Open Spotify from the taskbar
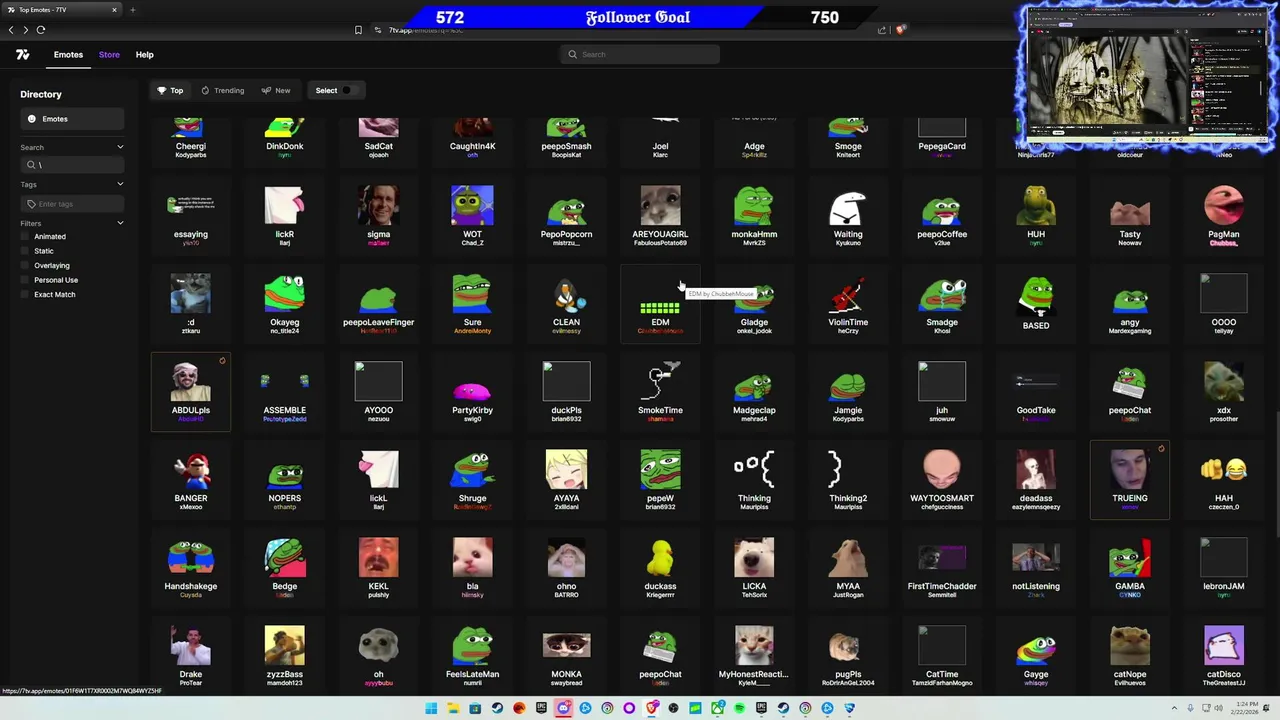Screen dimensions: 1280x720 pyautogui.click(x=739, y=708)
